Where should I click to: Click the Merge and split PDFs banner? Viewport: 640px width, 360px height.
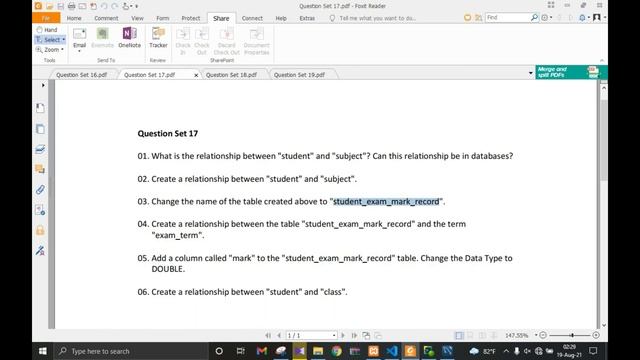coord(571,72)
